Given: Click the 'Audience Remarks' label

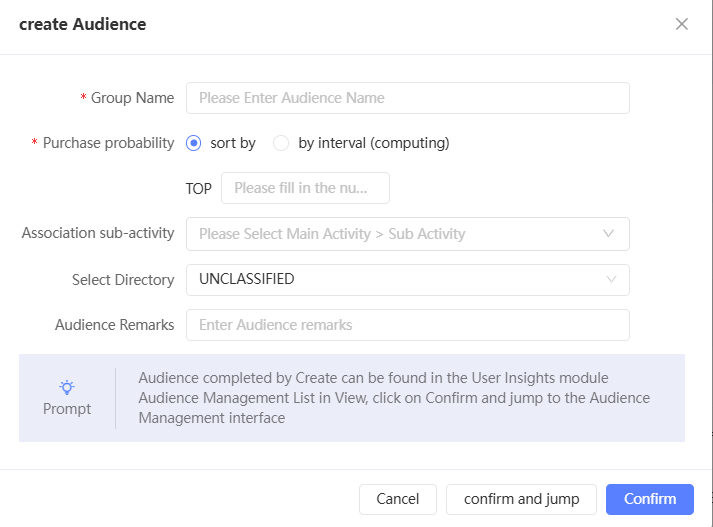Looking at the screenshot, I should pos(115,325).
